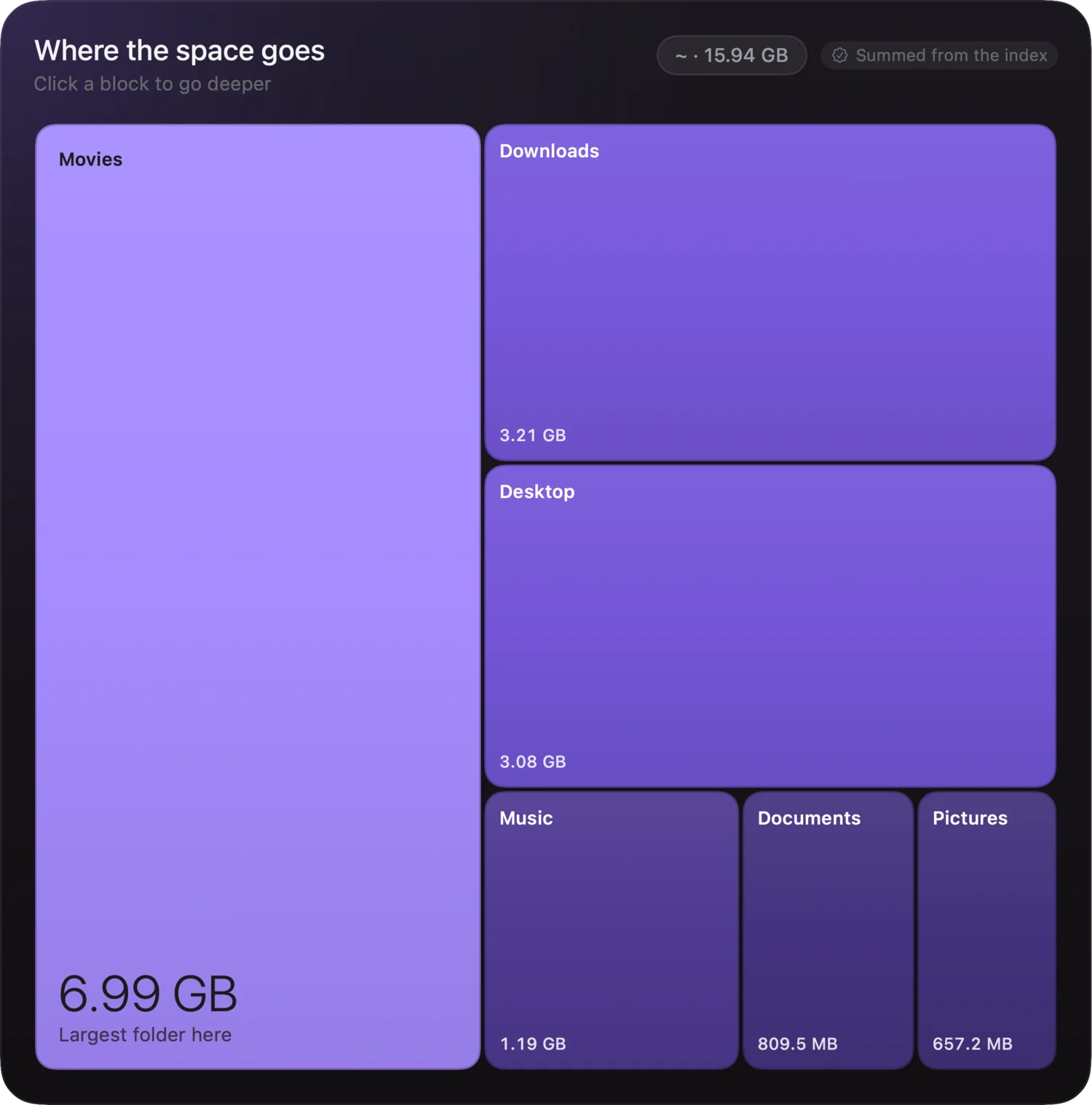The width and height of the screenshot is (1092, 1105).
Task: Click the Pictures treemap block
Action: point(986,930)
